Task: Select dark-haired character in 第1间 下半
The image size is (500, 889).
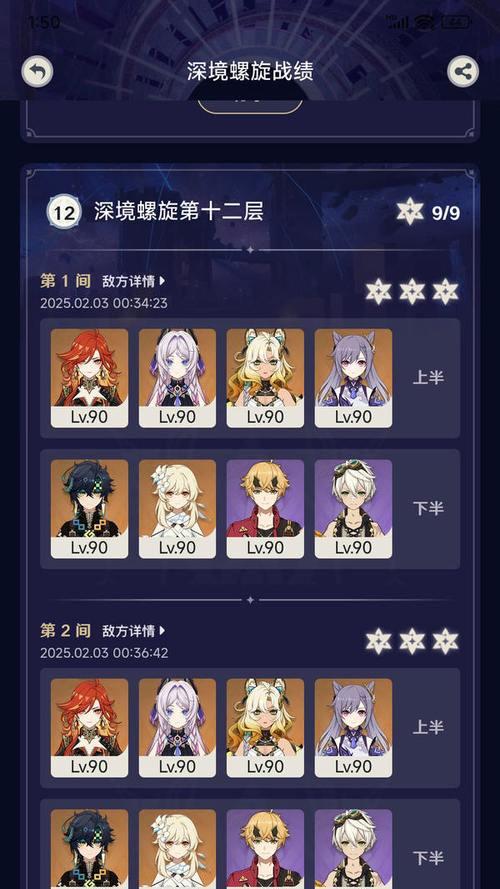Action: (89, 509)
